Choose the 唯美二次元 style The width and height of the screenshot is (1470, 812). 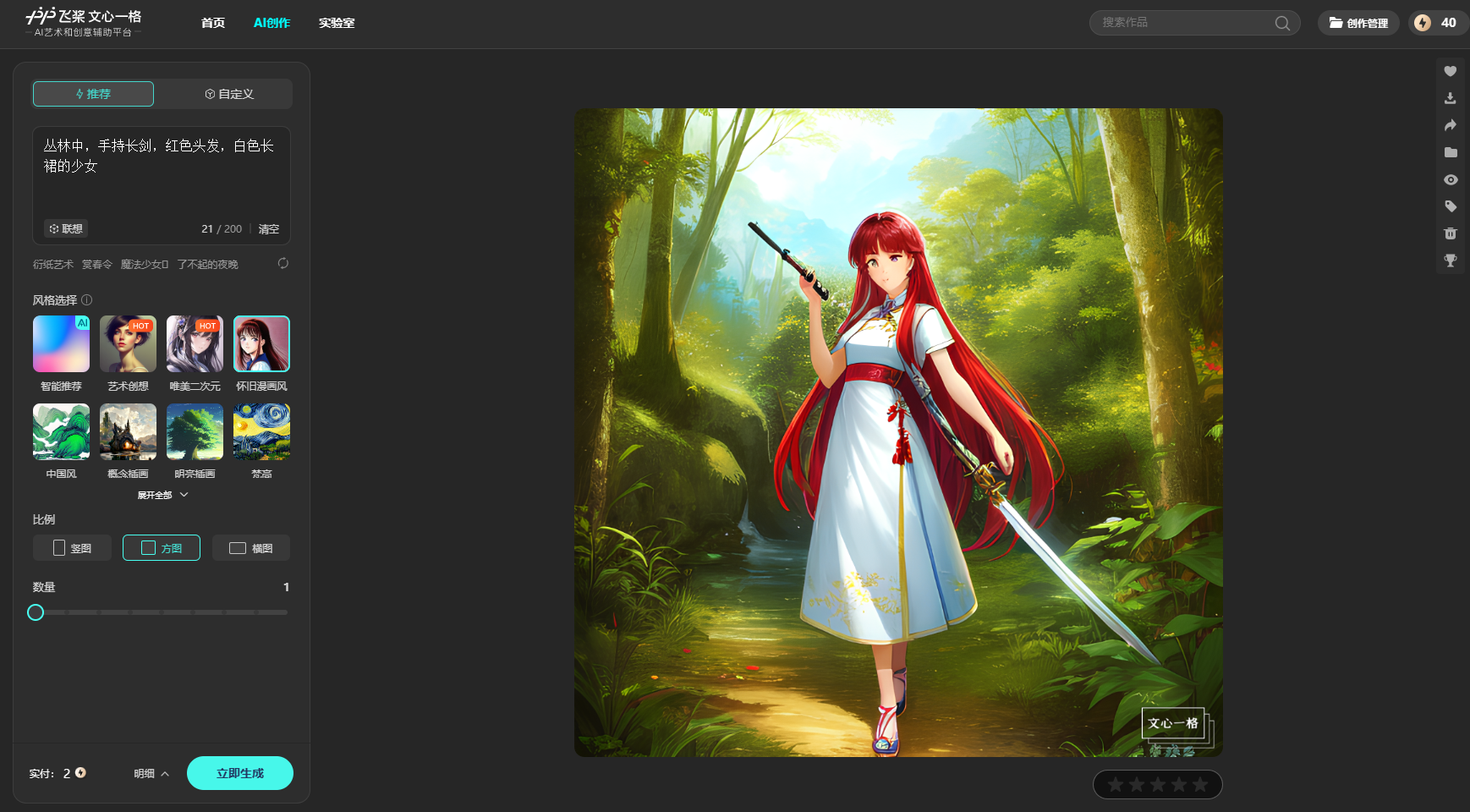[x=195, y=354]
